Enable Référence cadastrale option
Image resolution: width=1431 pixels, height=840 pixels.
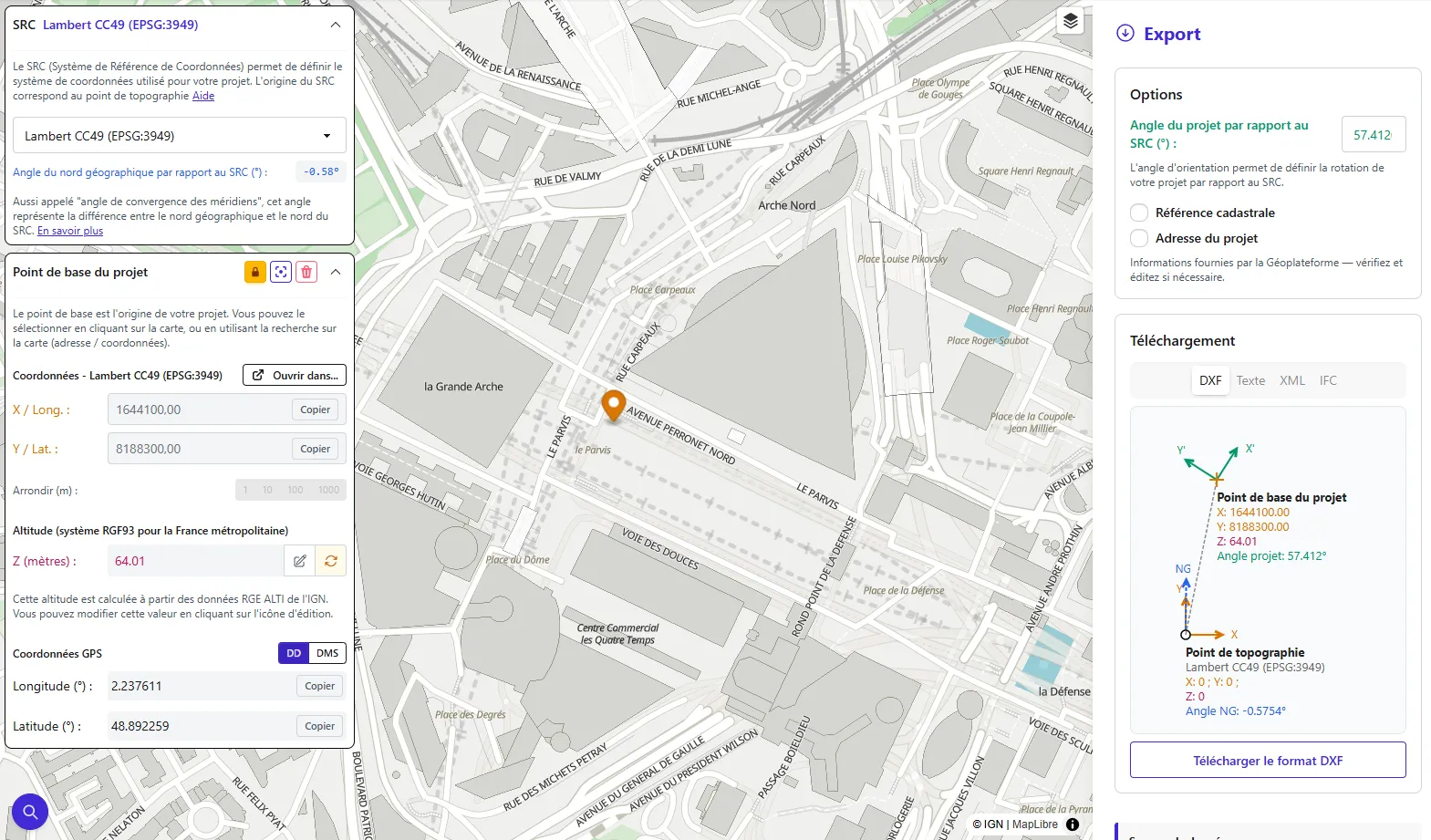click(x=1139, y=213)
